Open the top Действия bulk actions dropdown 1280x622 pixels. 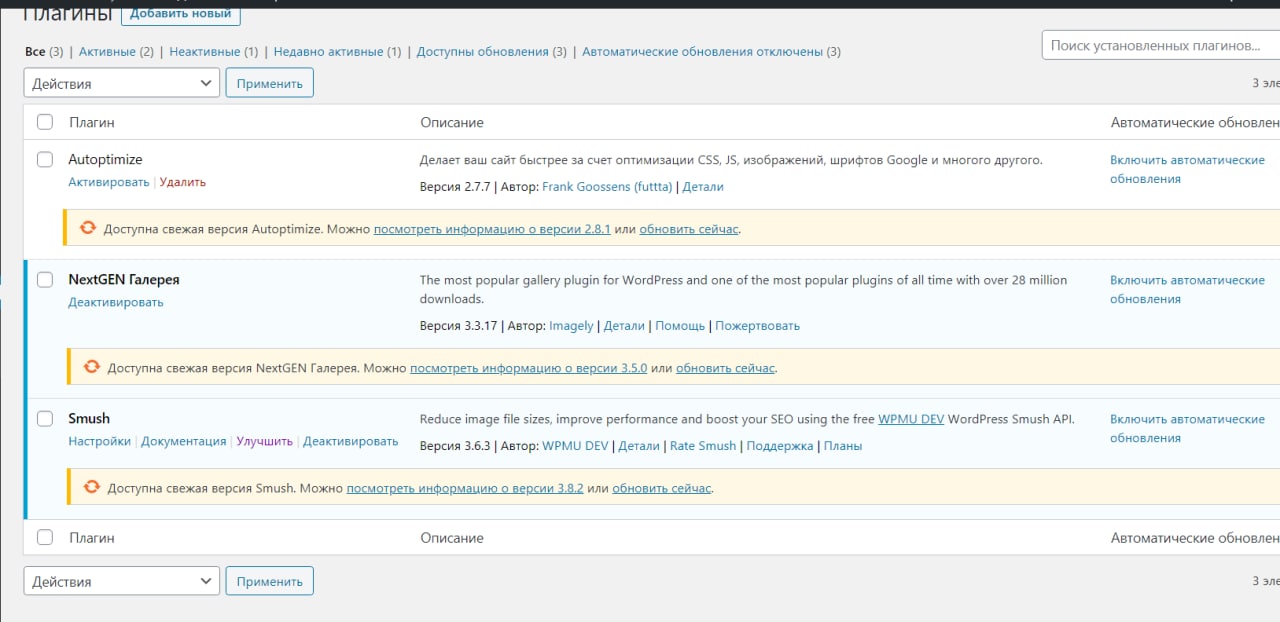tap(121, 83)
